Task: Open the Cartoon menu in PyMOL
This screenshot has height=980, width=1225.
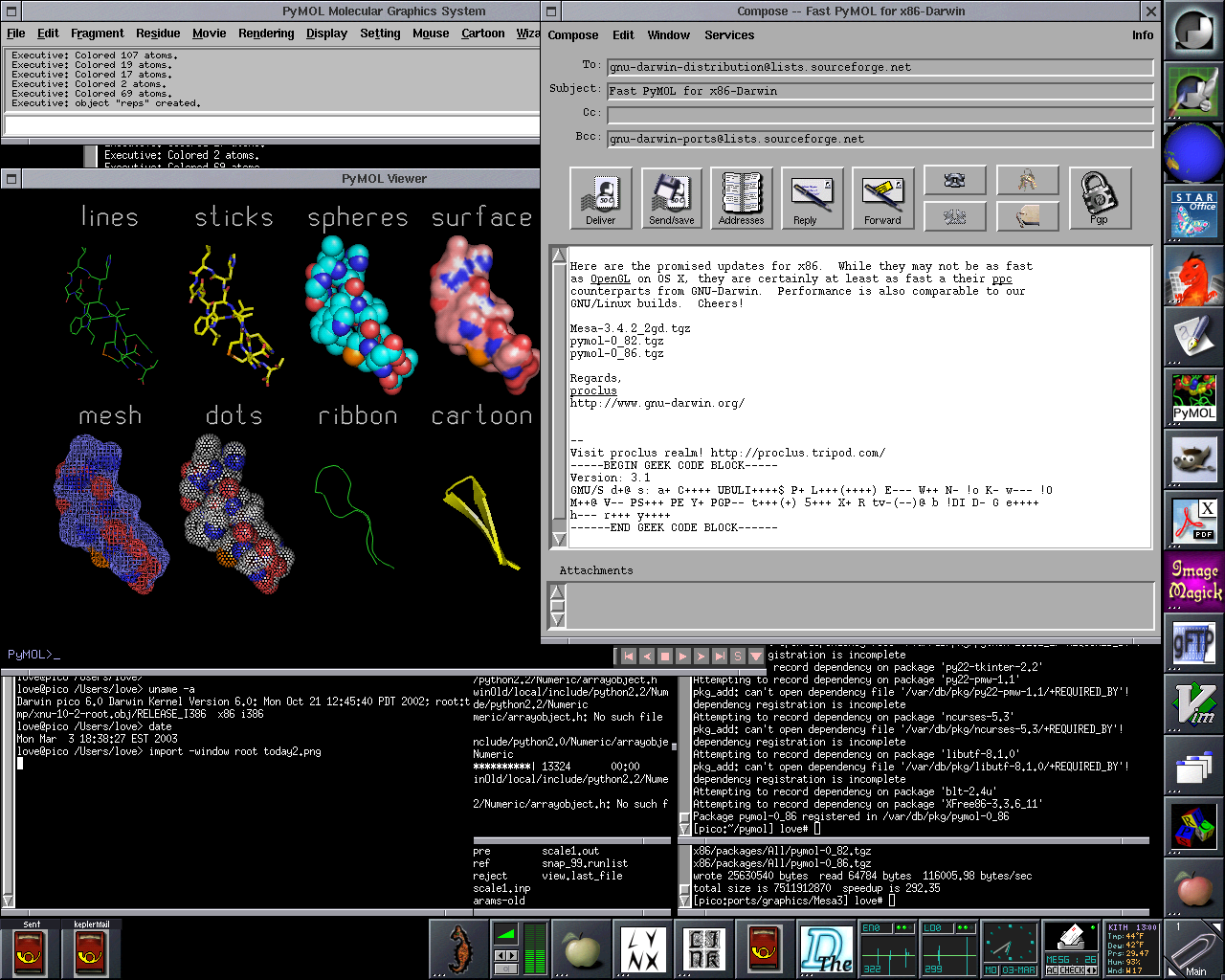Action: click(x=483, y=33)
